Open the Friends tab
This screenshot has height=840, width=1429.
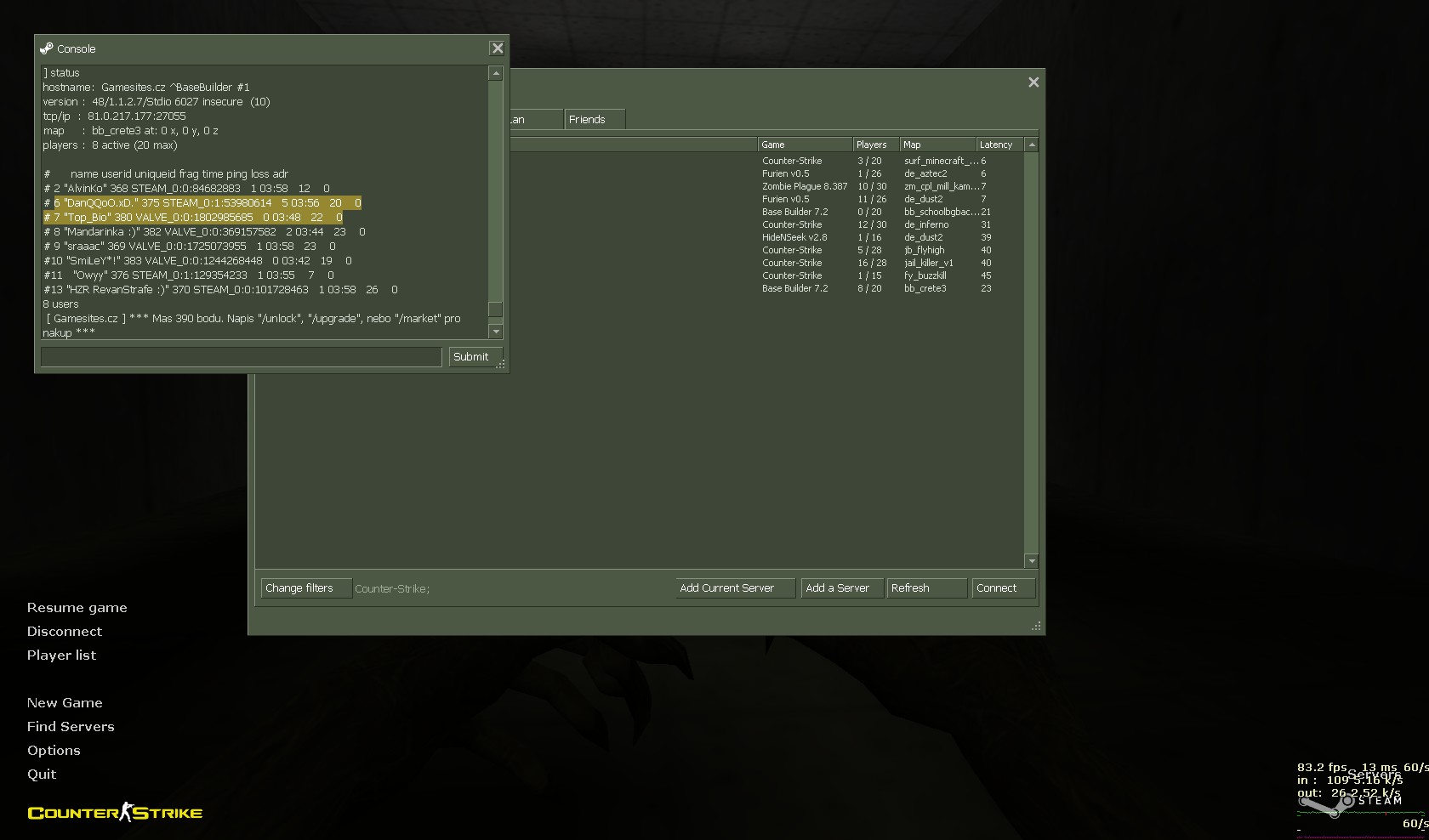click(x=595, y=120)
